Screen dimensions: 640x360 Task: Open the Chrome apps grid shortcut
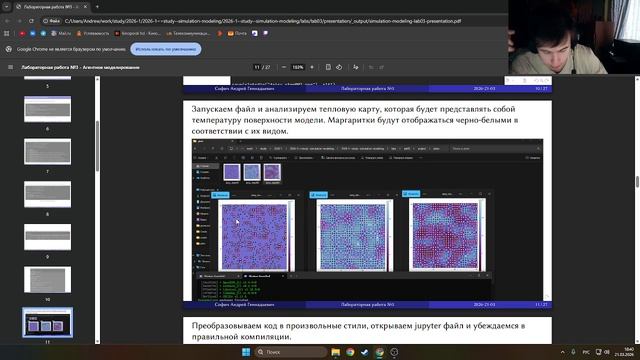(7, 33)
